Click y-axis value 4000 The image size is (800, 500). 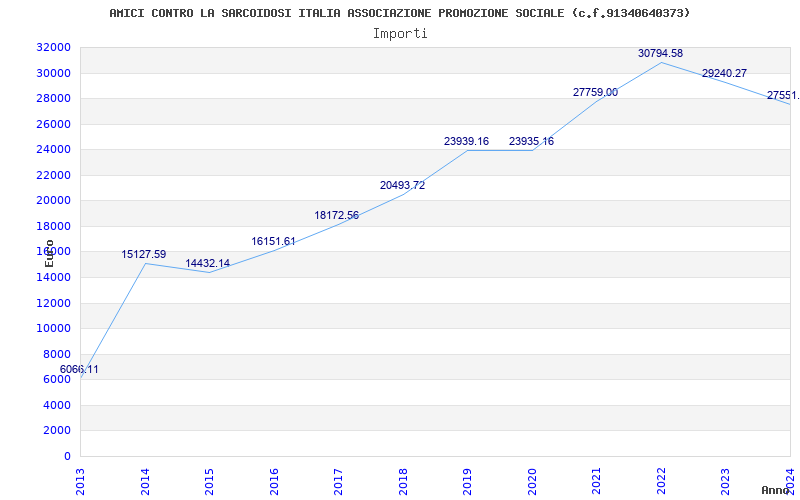(x=56, y=405)
